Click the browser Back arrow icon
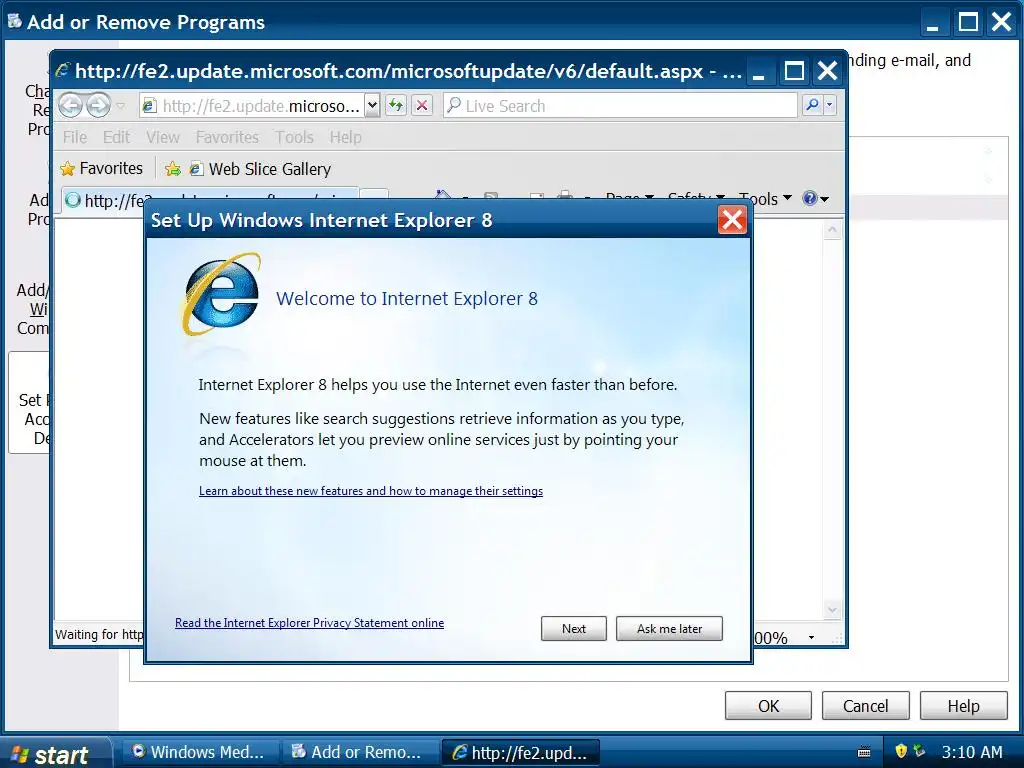 click(x=71, y=105)
